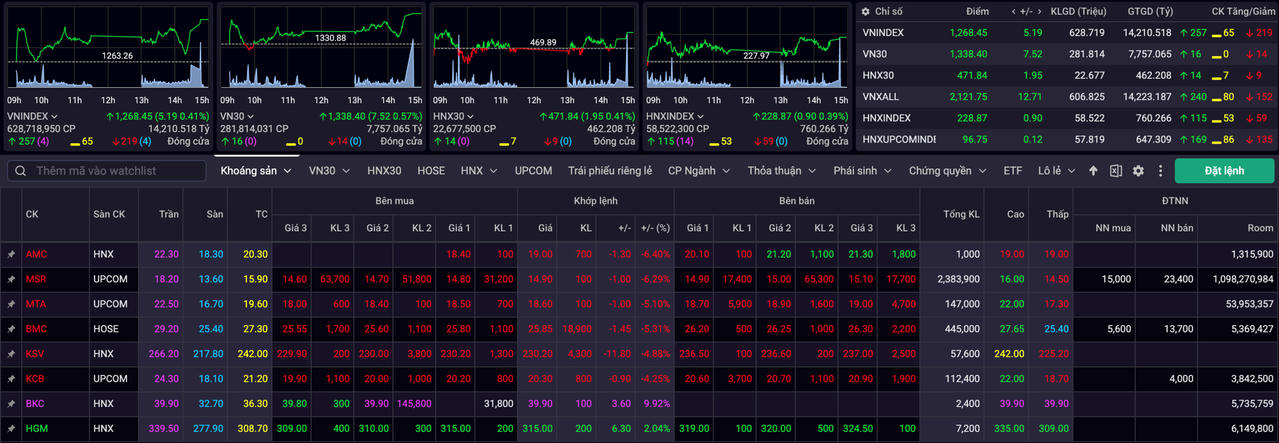This screenshot has width=1279, height=443.
Task: Click the upward arrow icon beside Lô lẻ
Action: (x=1093, y=171)
